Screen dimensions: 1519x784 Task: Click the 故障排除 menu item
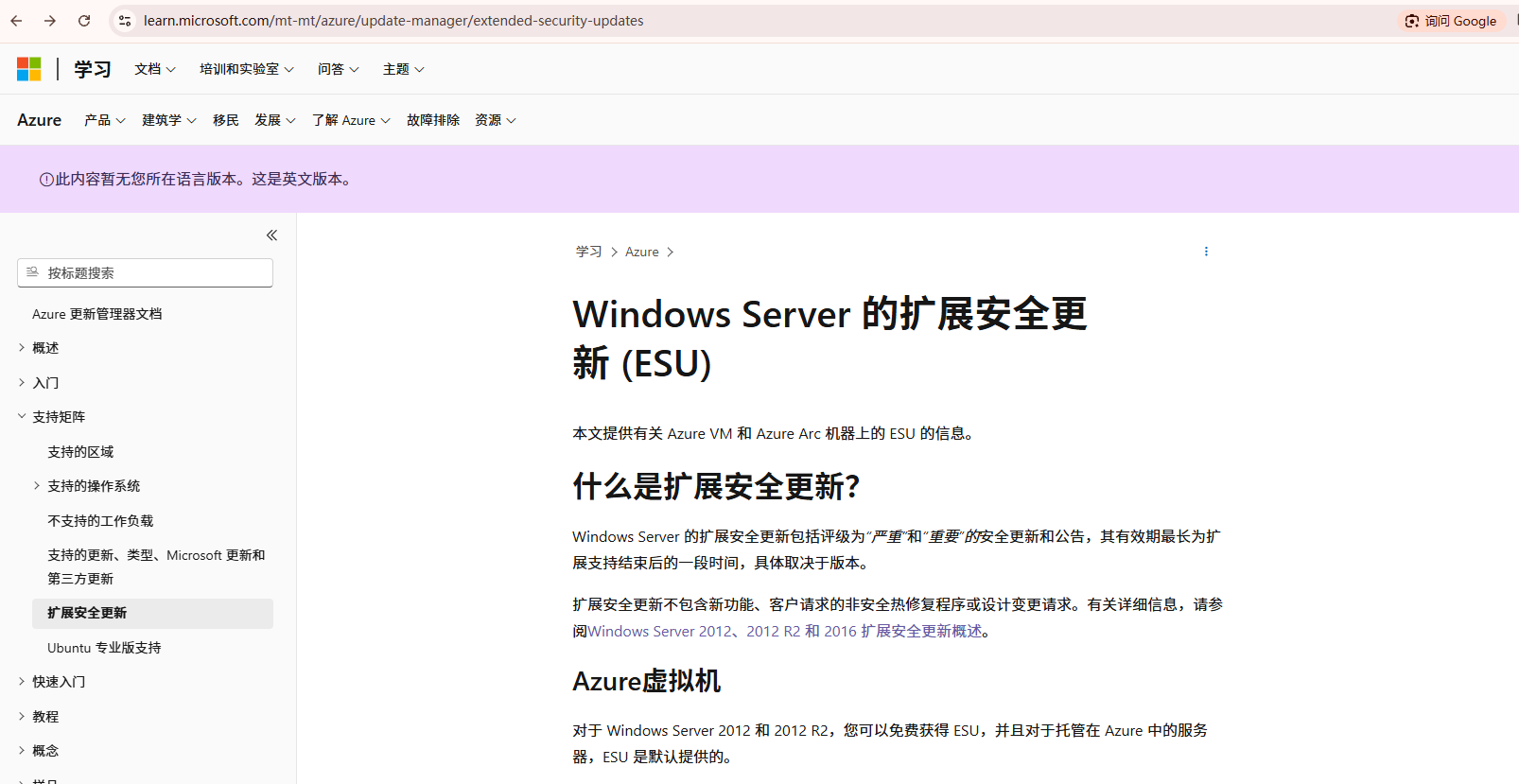tap(433, 120)
